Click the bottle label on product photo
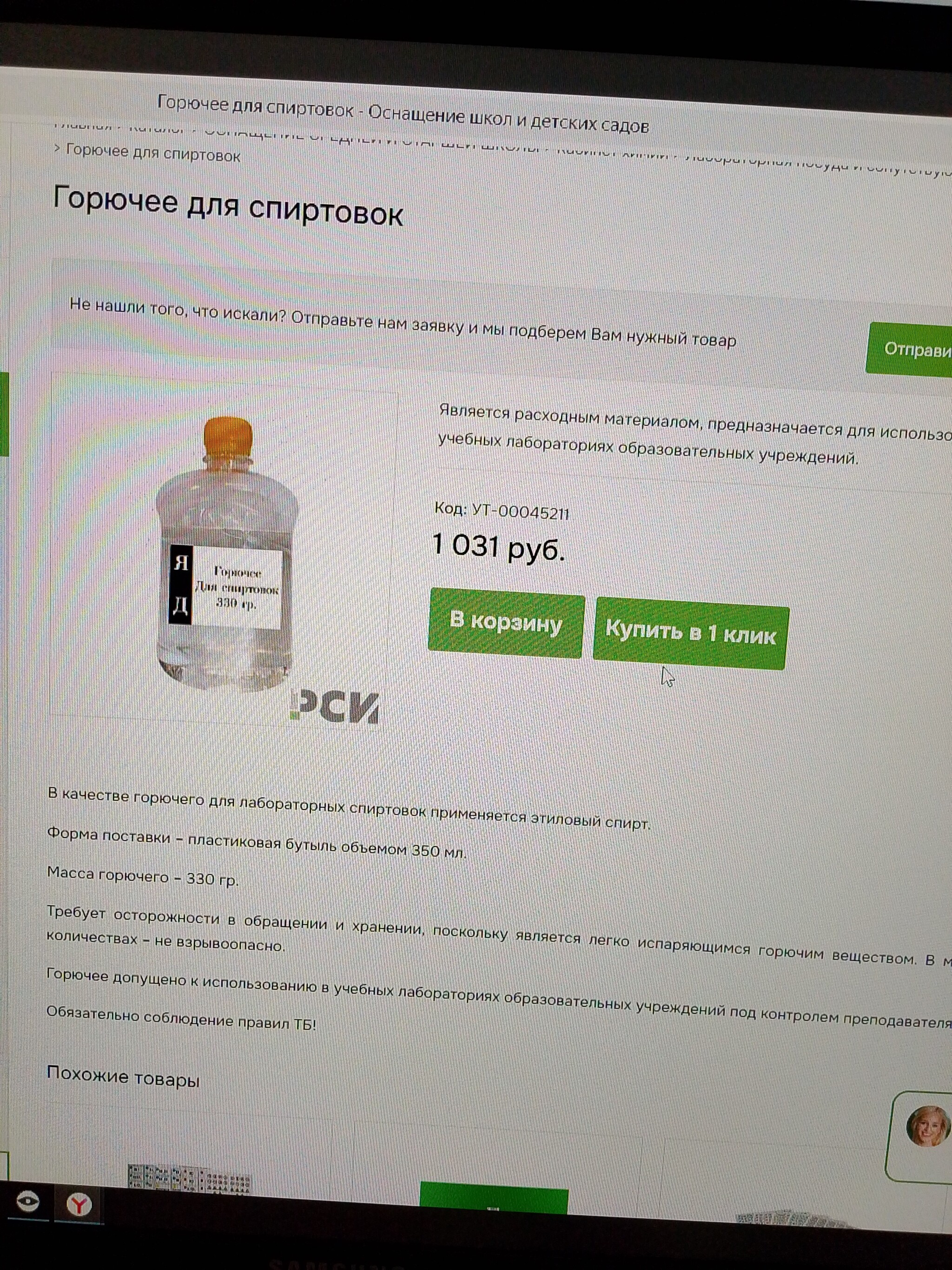The height and width of the screenshot is (1270, 952). pyautogui.click(x=225, y=586)
